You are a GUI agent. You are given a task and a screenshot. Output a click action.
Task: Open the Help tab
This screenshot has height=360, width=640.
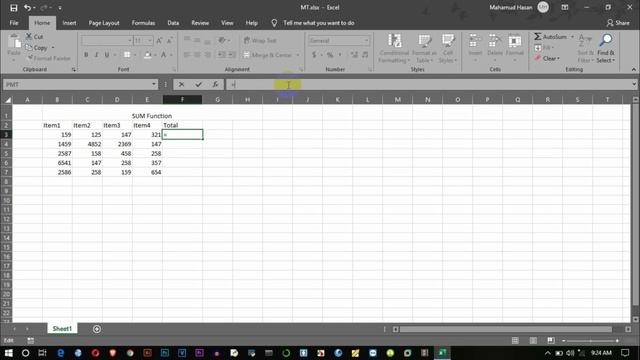click(x=251, y=23)
